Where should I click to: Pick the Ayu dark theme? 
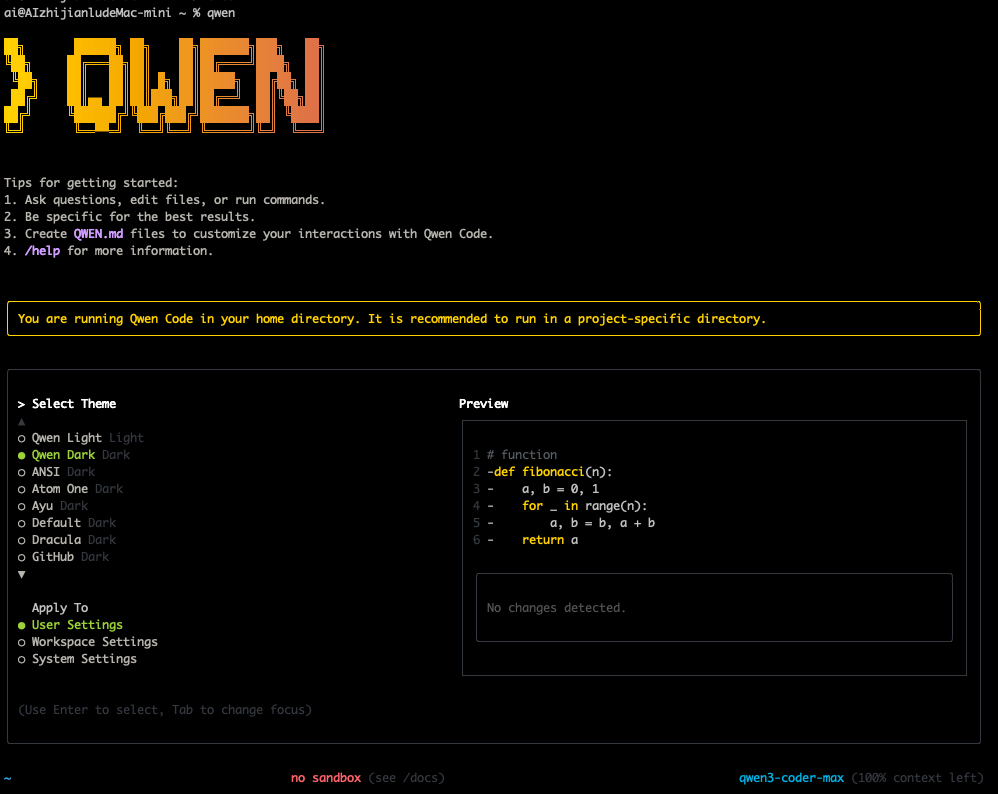click(53, 506)
